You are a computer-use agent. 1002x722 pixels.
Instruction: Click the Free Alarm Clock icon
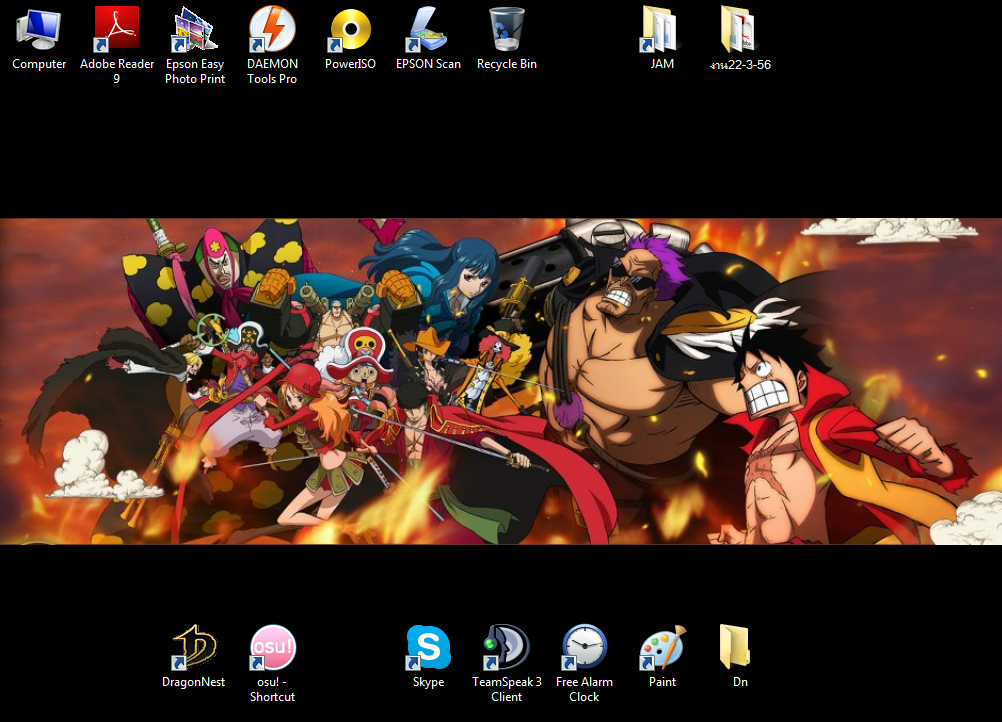click(x=584, y=647)
